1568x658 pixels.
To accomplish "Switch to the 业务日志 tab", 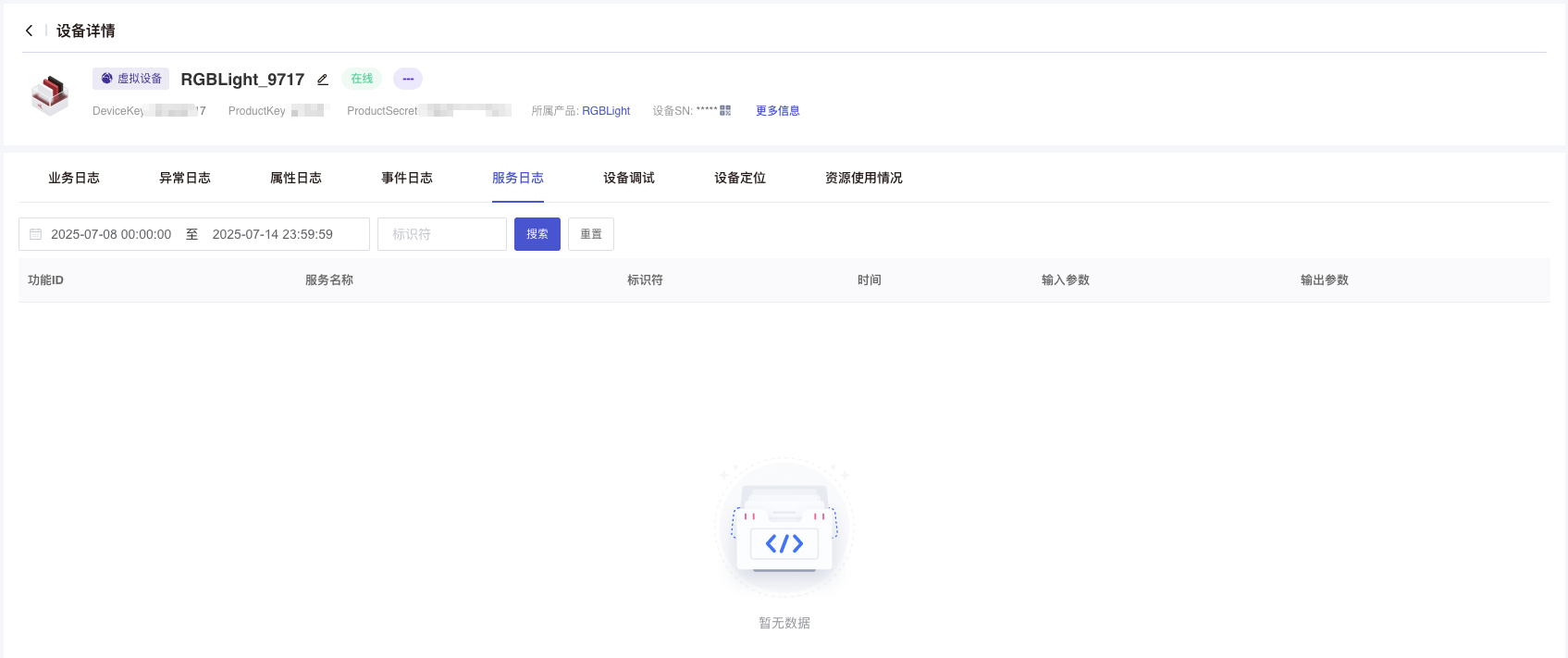I will tap(74, 178).
